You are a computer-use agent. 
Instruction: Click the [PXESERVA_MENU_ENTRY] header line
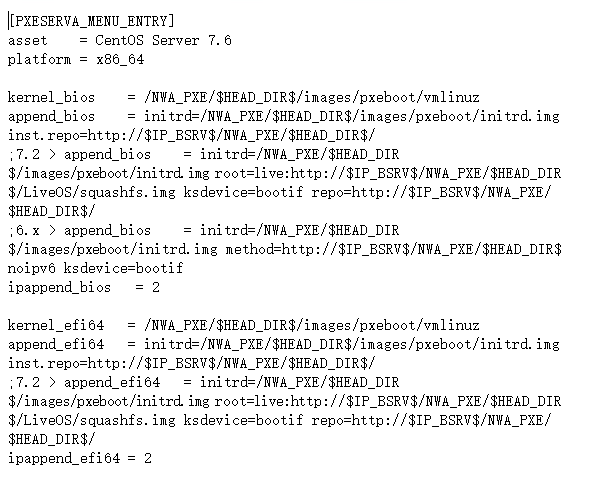pyautogui.click(x=91, y=21)
